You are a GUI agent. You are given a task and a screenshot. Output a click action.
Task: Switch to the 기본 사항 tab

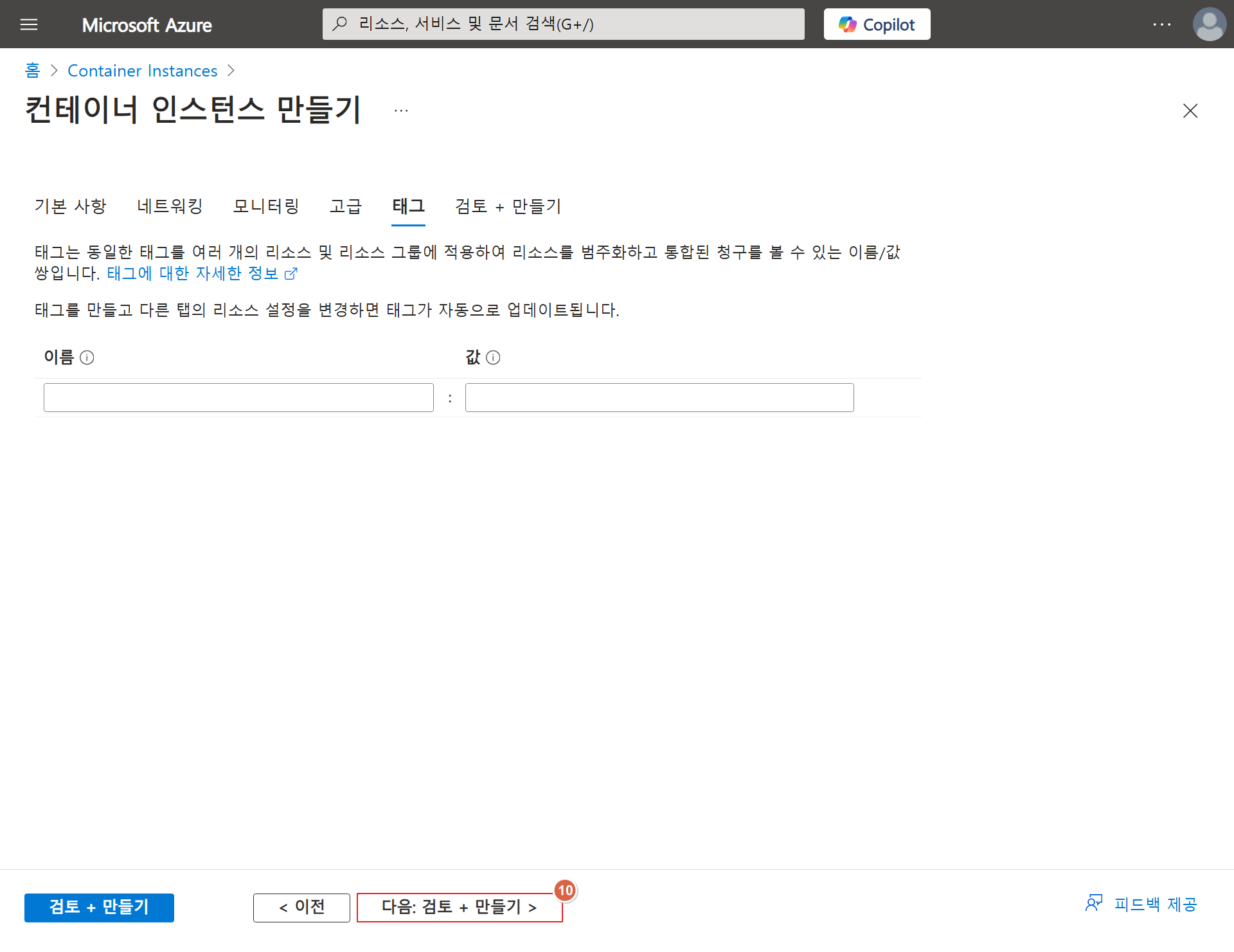[x=70, y=206]
